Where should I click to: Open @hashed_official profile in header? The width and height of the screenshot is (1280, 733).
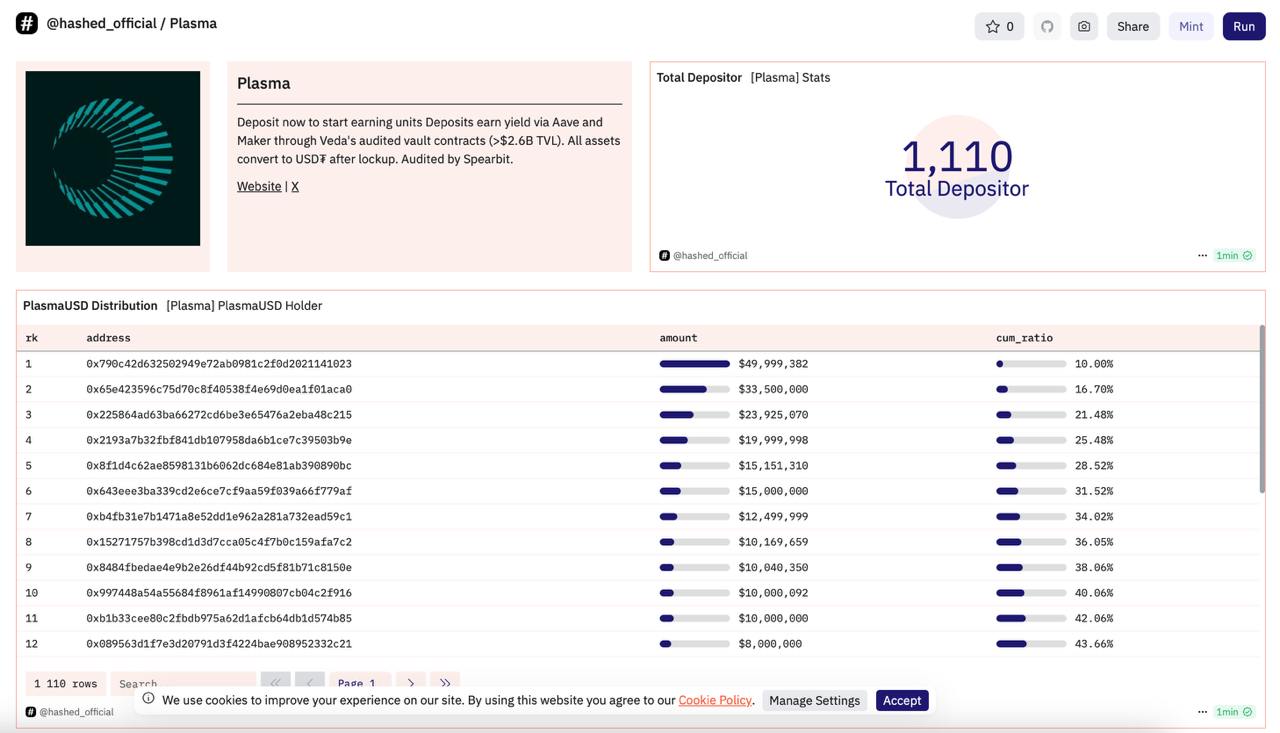(101, 23)
